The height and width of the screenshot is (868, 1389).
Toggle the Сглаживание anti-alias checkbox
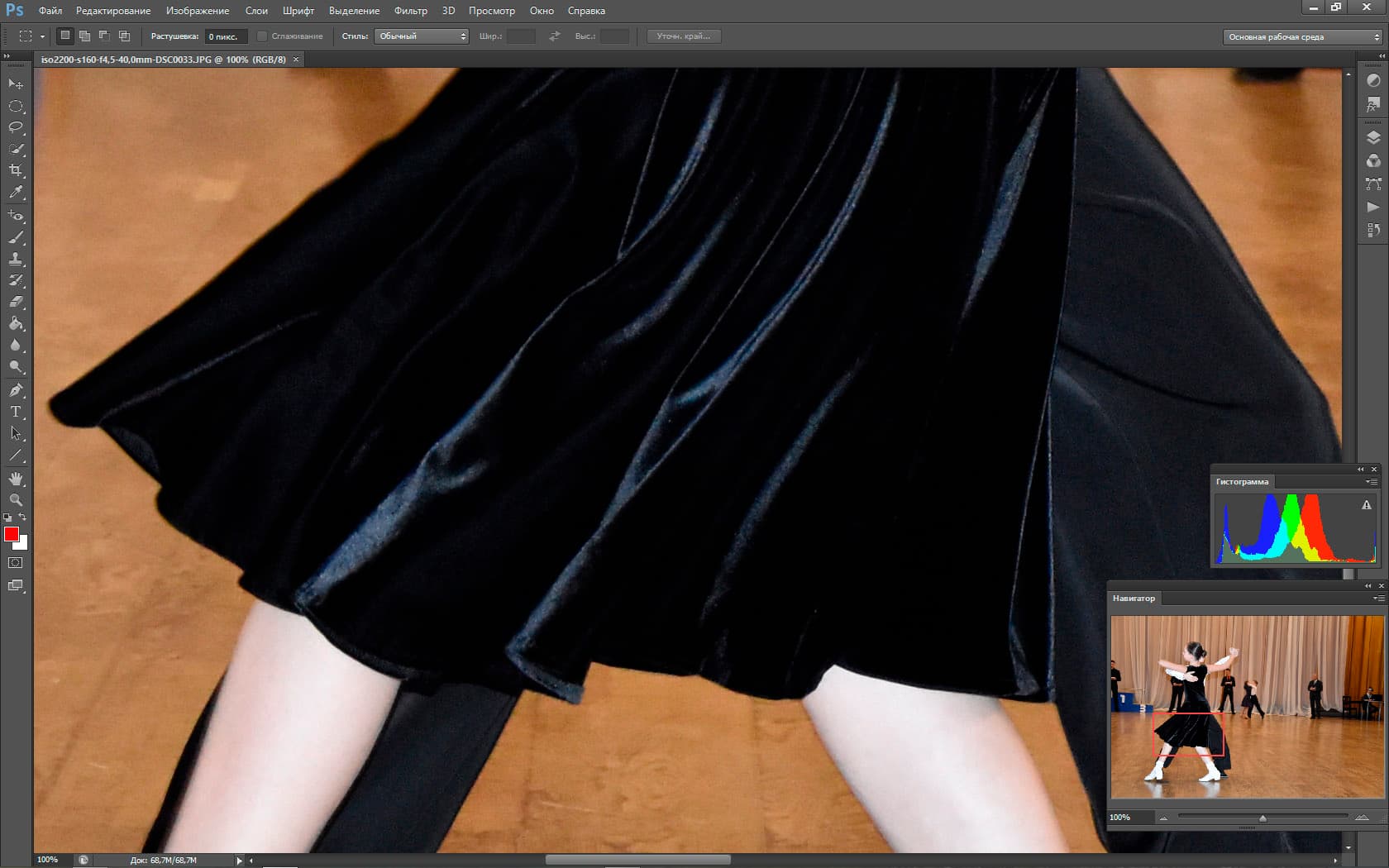pyautogui.click(x=262, y=36)
